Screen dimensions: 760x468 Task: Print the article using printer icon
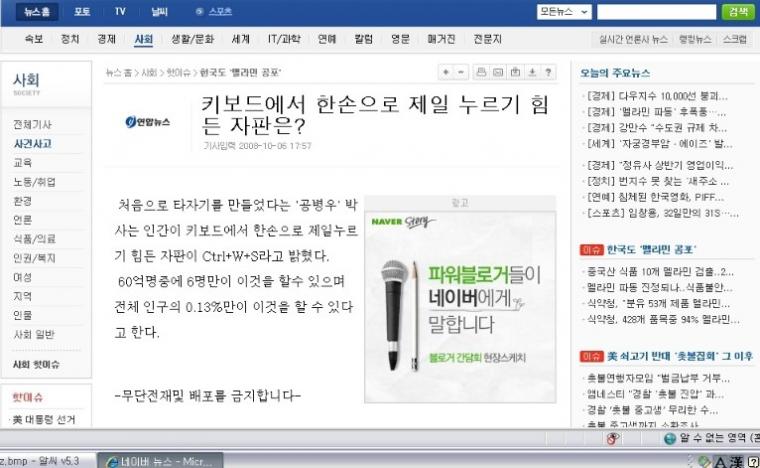pyautogui.click(x=481, y=73)
